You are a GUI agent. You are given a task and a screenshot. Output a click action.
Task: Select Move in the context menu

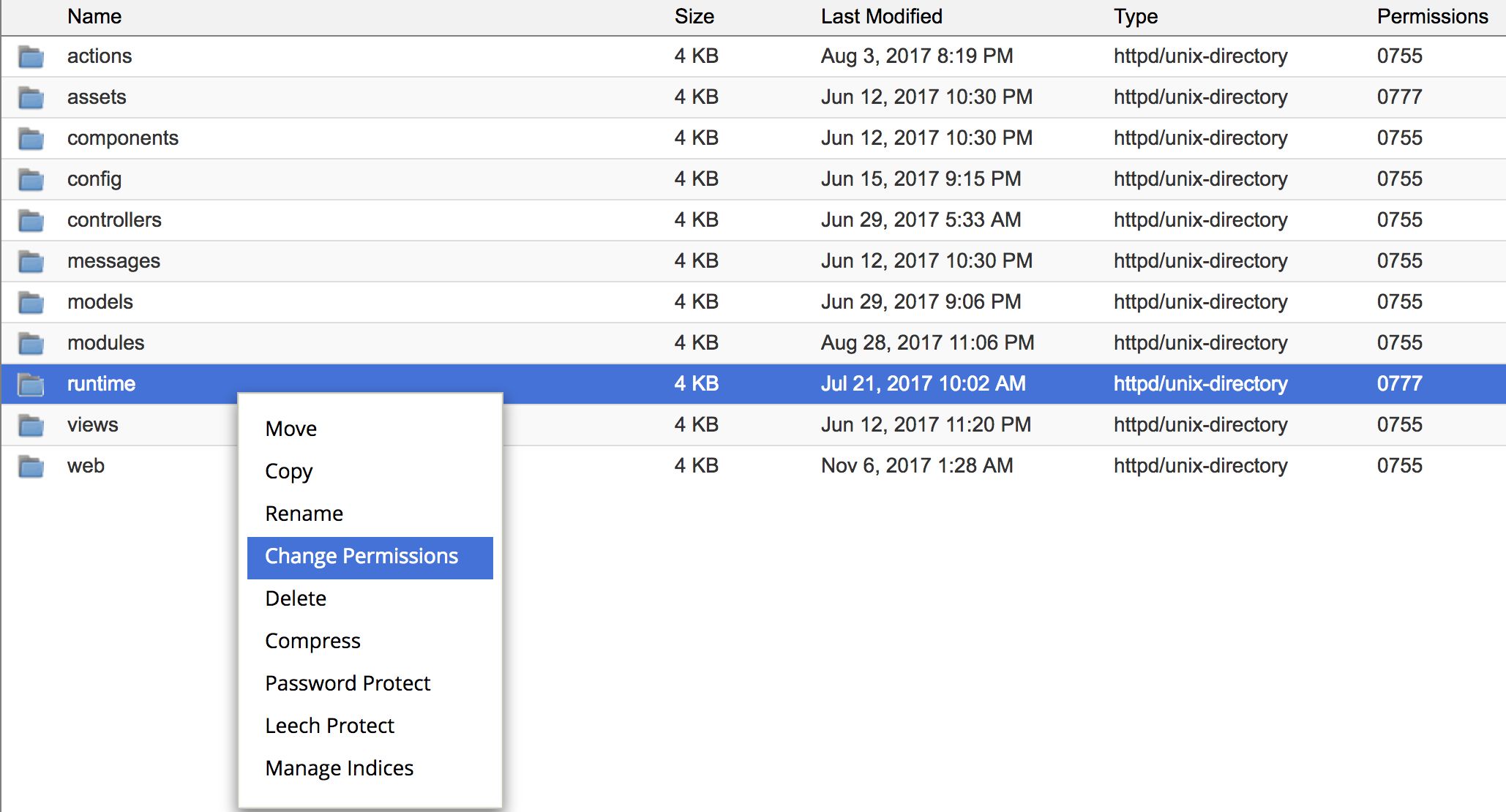pos(291,429)
